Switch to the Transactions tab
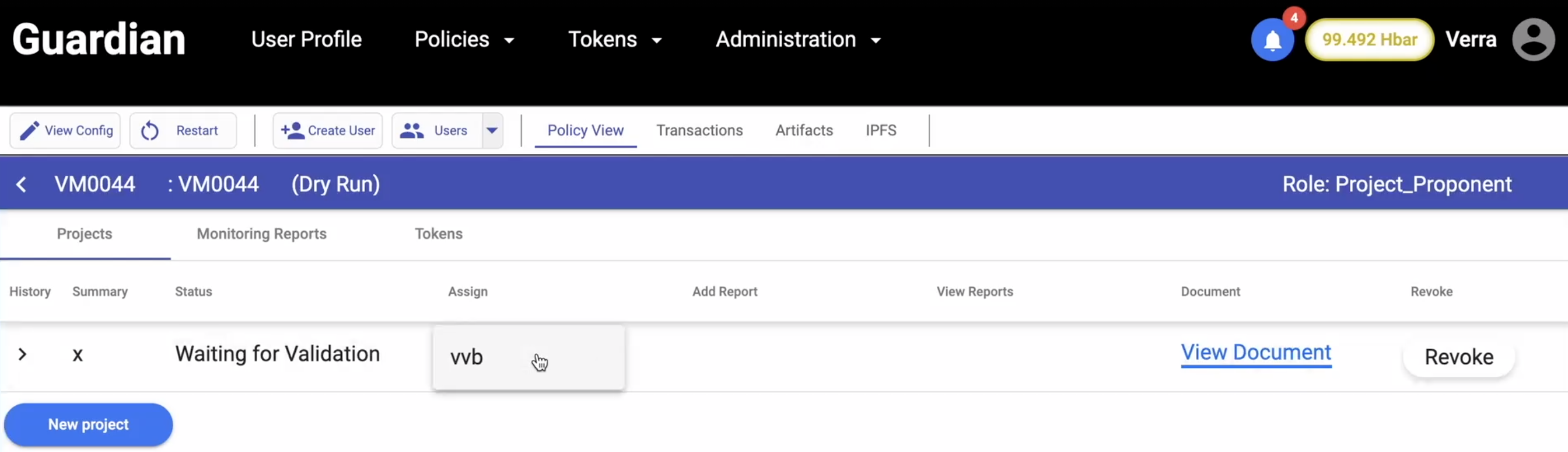This screenshot has height=452, width=1568. click(699, 130)
